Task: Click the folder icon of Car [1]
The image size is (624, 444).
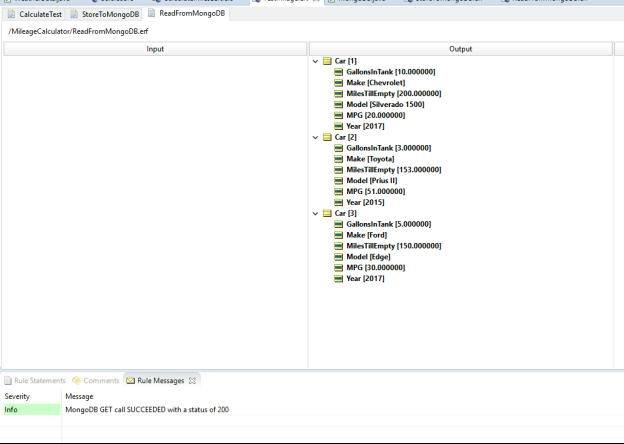Action: coord(327,61)
